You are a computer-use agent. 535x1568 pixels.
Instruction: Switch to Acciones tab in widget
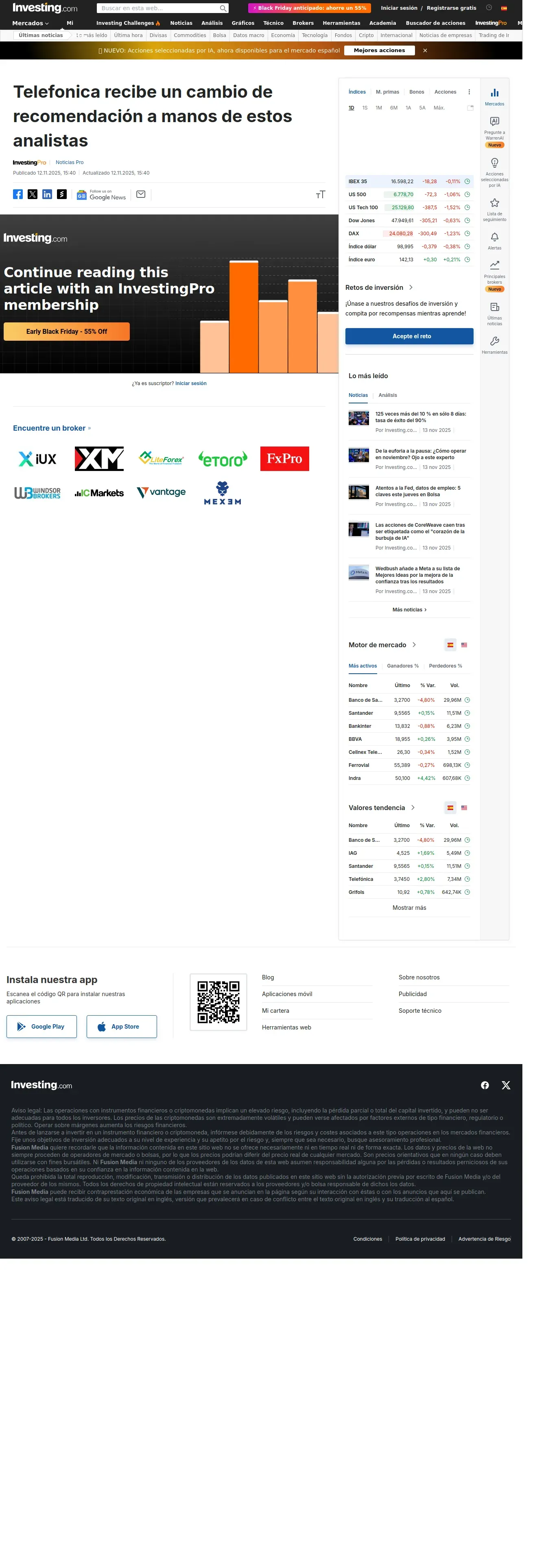(445, 92)
